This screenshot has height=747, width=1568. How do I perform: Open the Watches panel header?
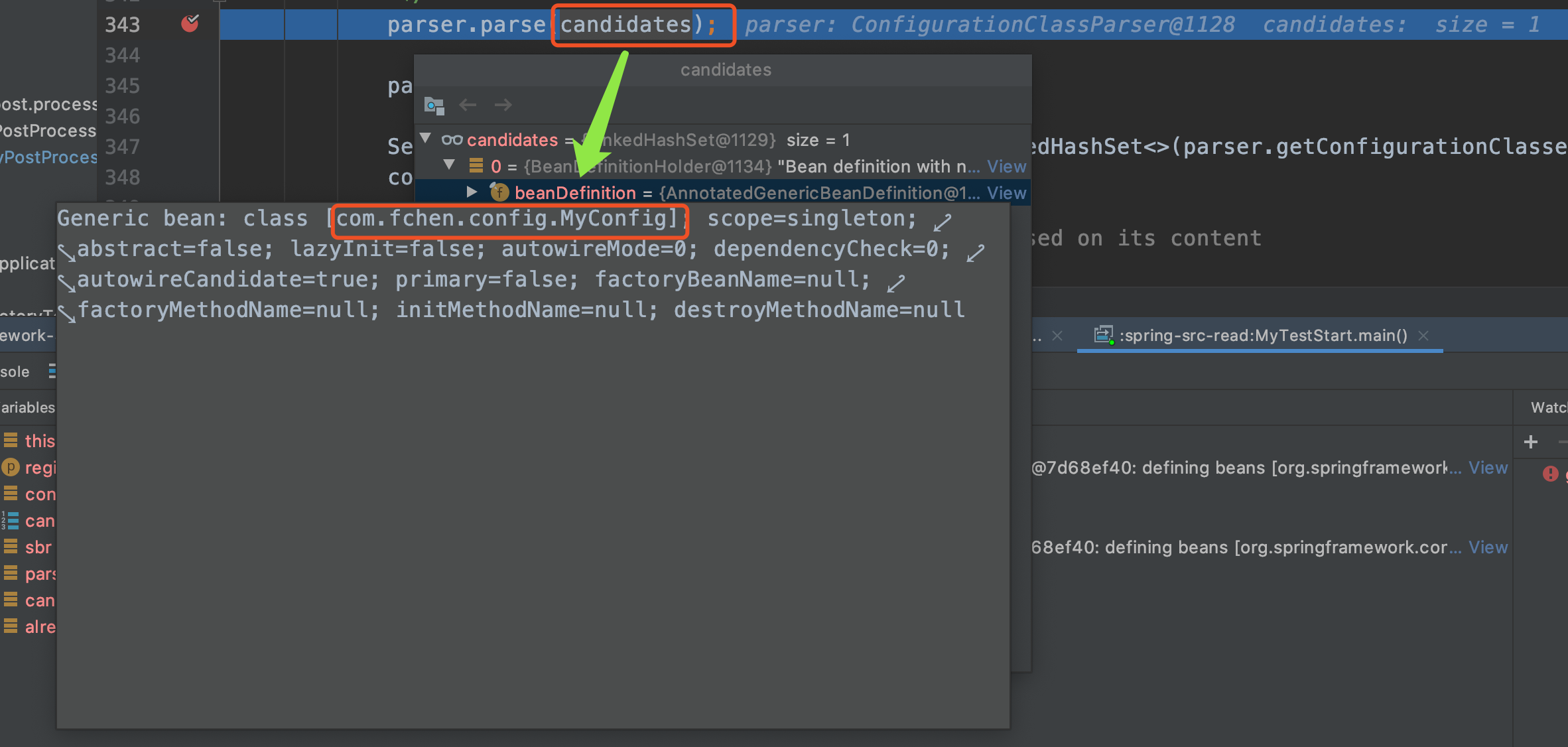pyautogui.click(x=1548, y=407)
